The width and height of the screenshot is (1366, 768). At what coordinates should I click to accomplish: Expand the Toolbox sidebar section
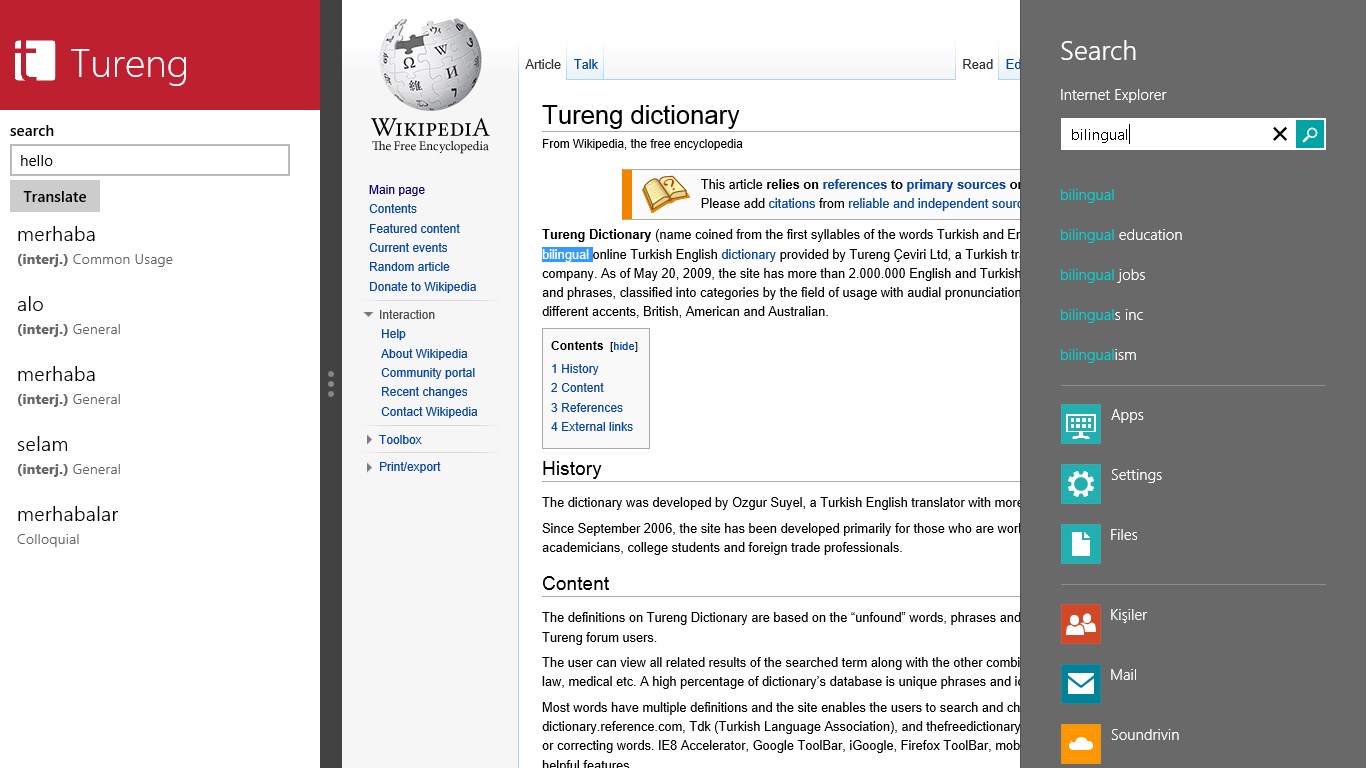[369, 440]
